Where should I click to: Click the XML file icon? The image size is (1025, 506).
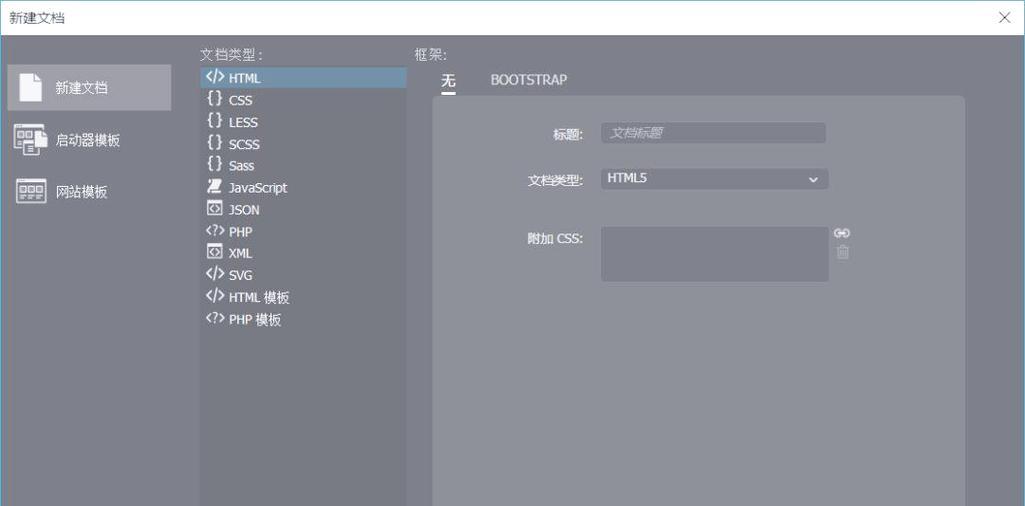pyautogui.click(x=214, y=252)
